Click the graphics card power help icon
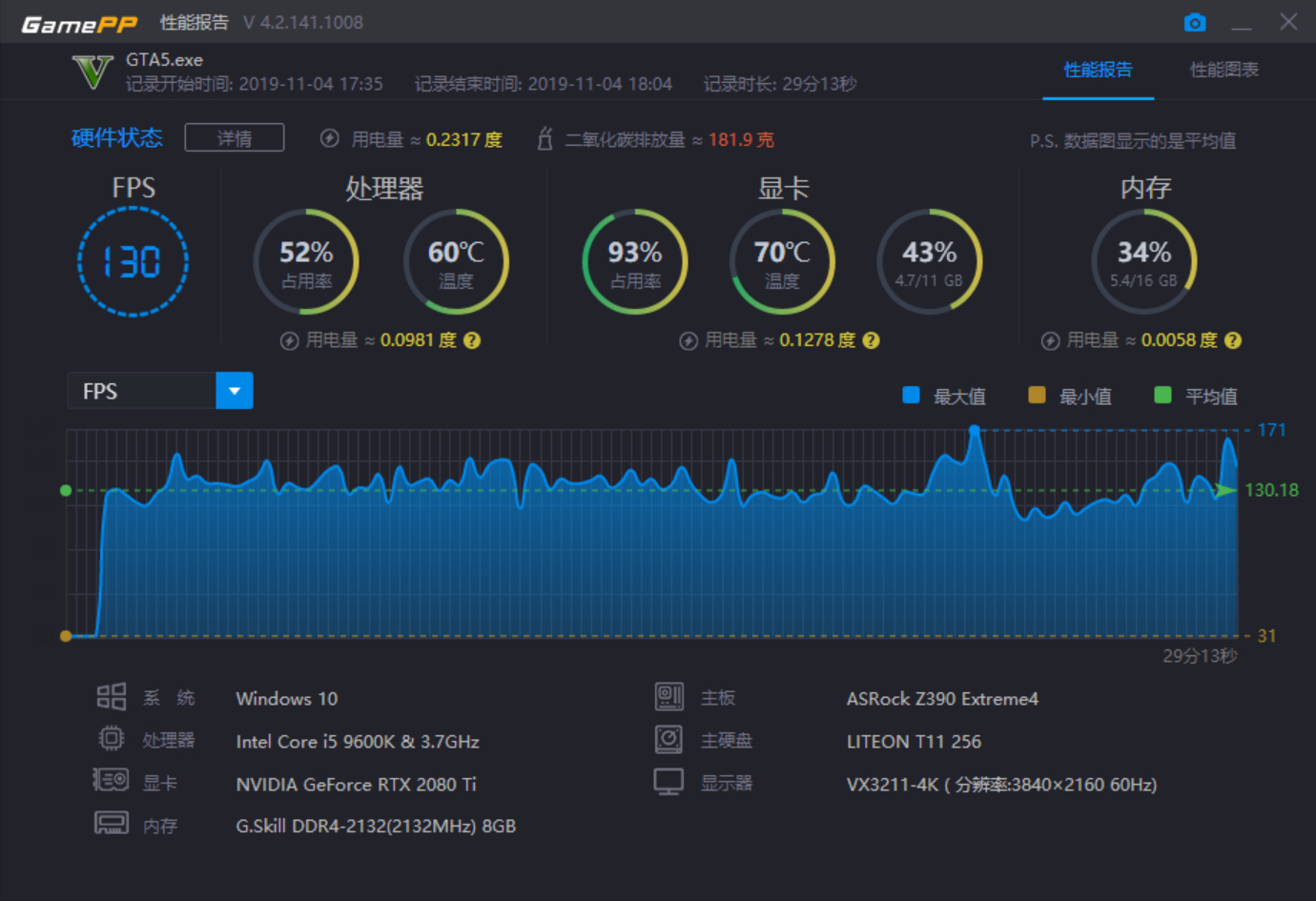The height and width of the screenshot is (901, 1316). pos(871,340)
